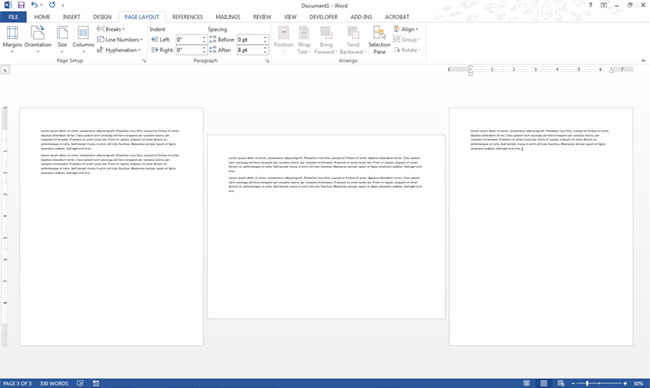This screenshot has height=388, width=650.
Task: Click the Save icon in Quick Access
Action: tap(21, 5)
